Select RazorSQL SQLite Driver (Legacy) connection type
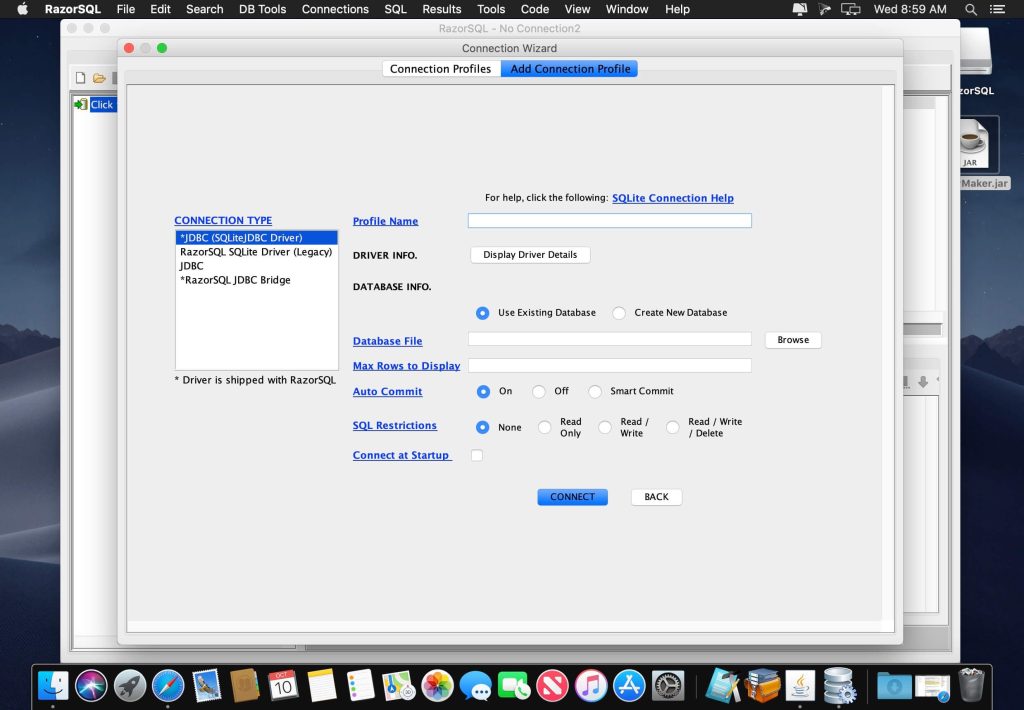This screenshot has width=1024, height=710. pos(256,252)
